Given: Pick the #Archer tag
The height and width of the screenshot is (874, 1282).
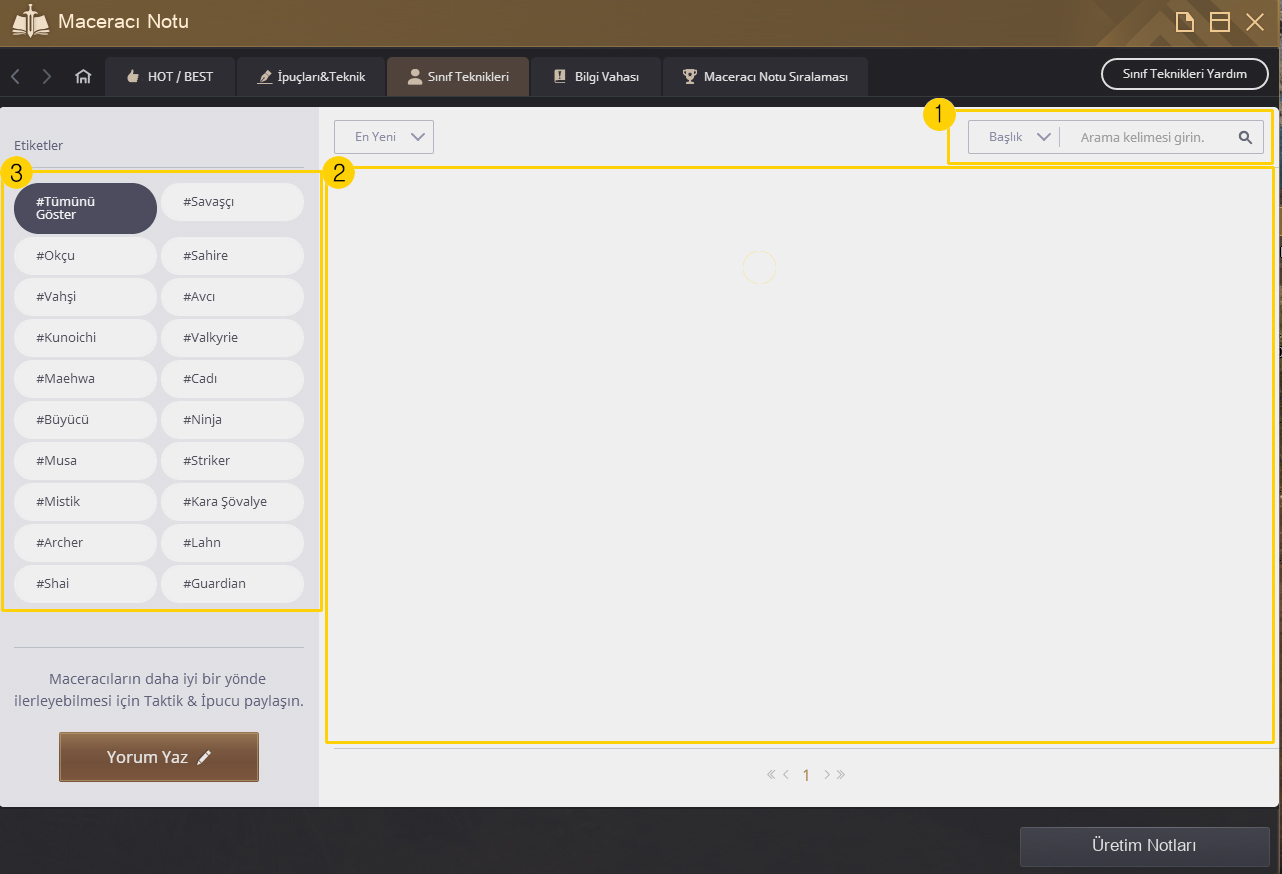Looking at the screenshot, I should coord(86,543).
